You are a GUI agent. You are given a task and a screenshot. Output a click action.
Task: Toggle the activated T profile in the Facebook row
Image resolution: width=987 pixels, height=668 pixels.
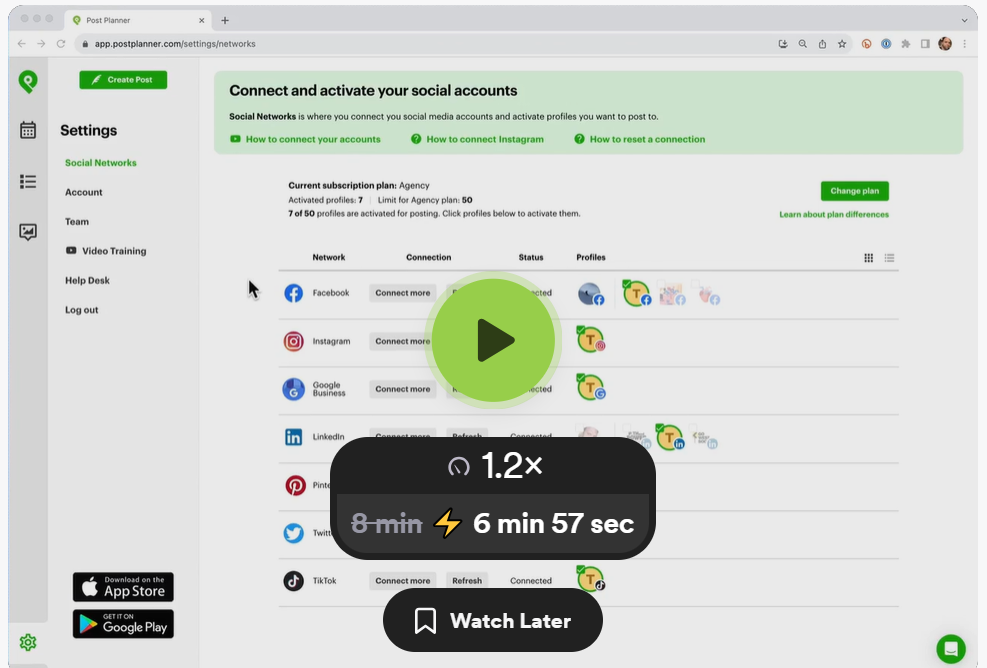coord(636,293)
